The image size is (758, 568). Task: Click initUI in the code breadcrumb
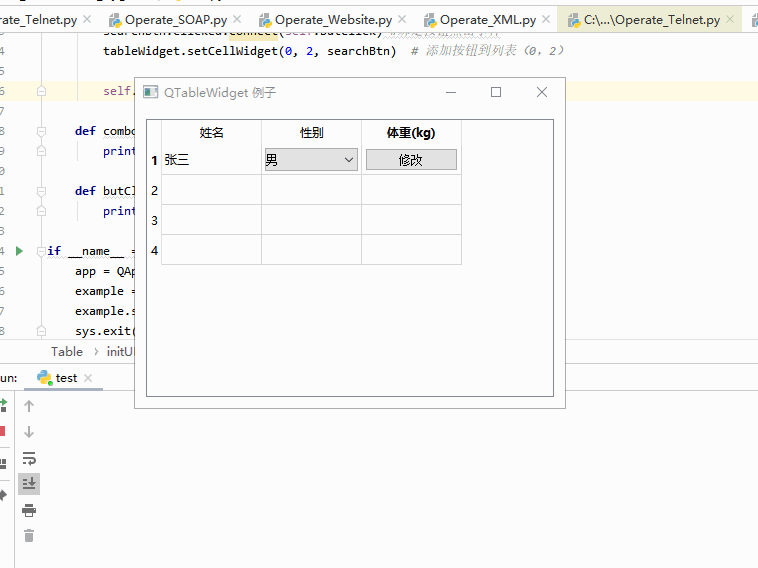(120, 351)
